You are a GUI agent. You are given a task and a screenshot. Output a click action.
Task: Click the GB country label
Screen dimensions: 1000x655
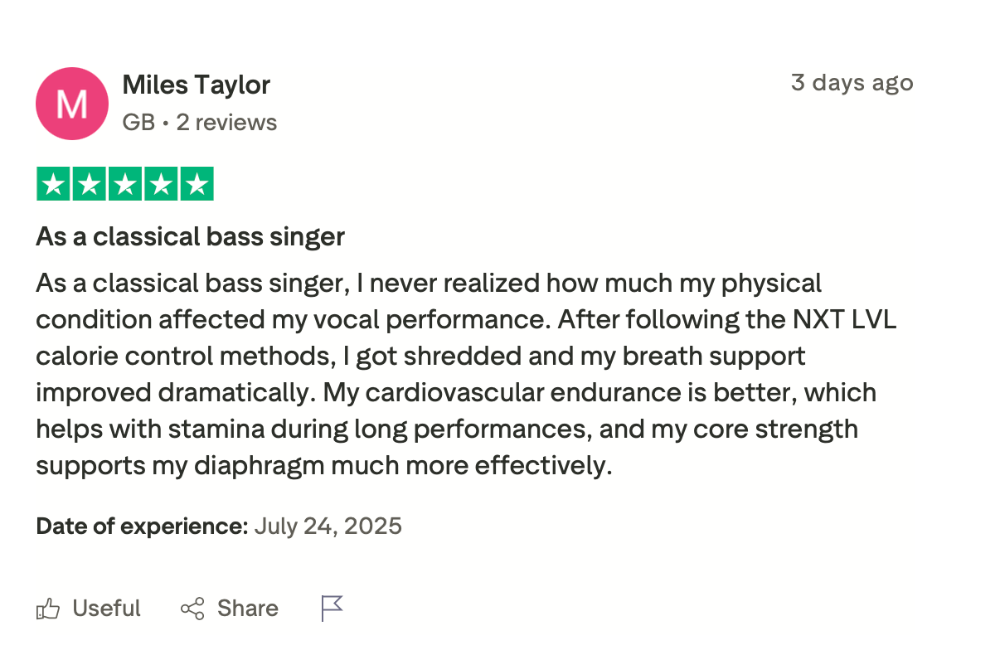point(138,123)
